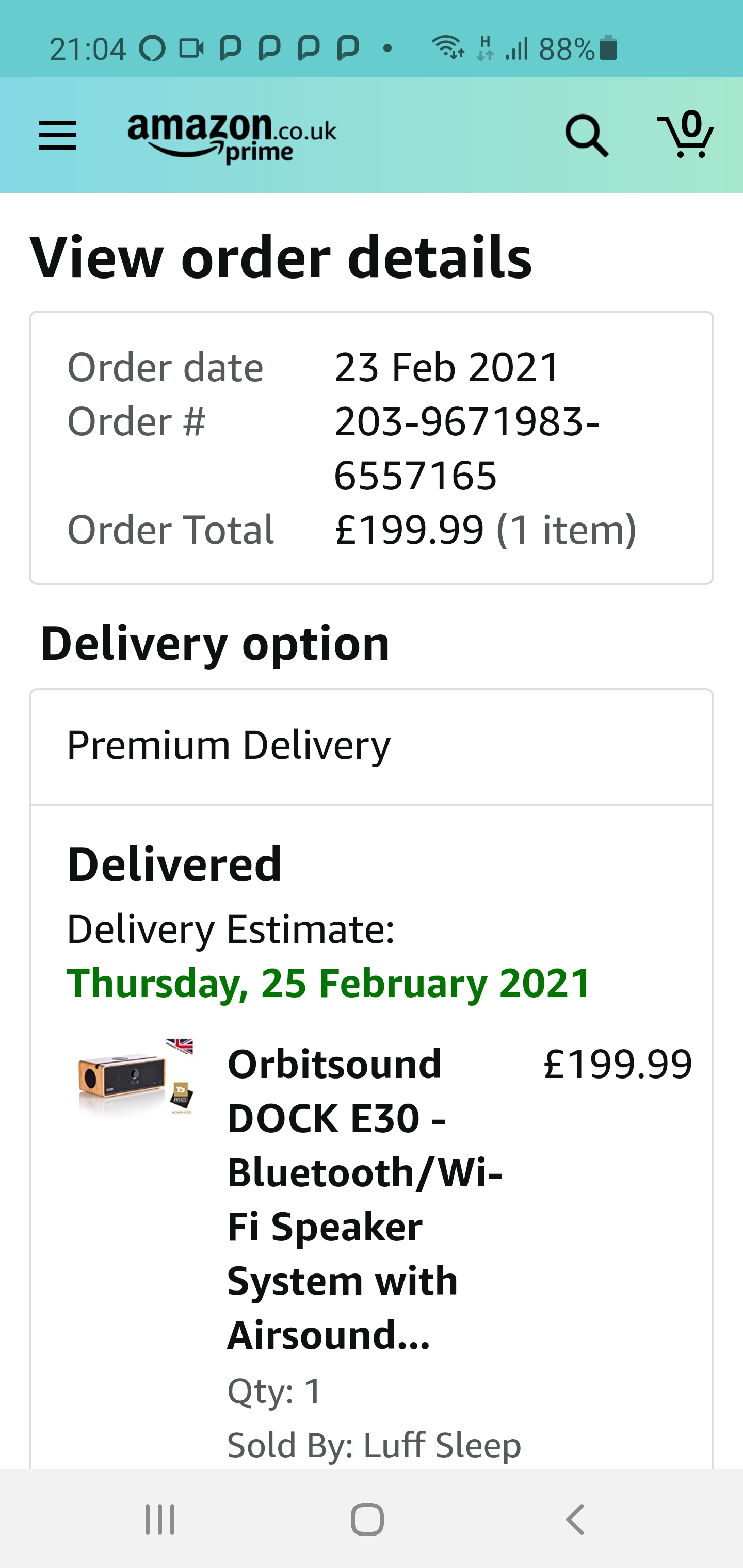
Task: Tap the Wi-Fi signal status icon
Action: 448,47
